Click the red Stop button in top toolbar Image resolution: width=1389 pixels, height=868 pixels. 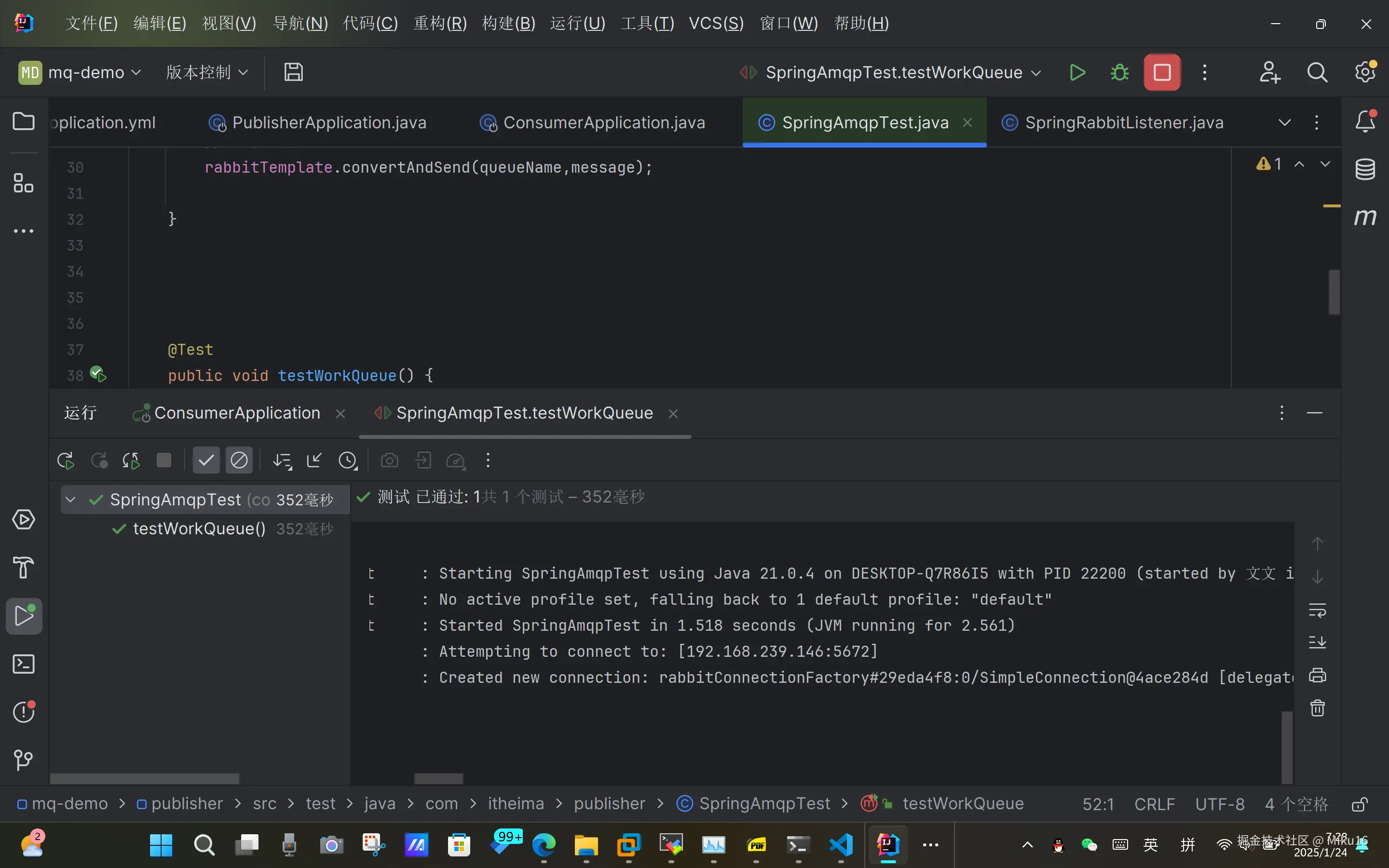[x=1162, y=72]
